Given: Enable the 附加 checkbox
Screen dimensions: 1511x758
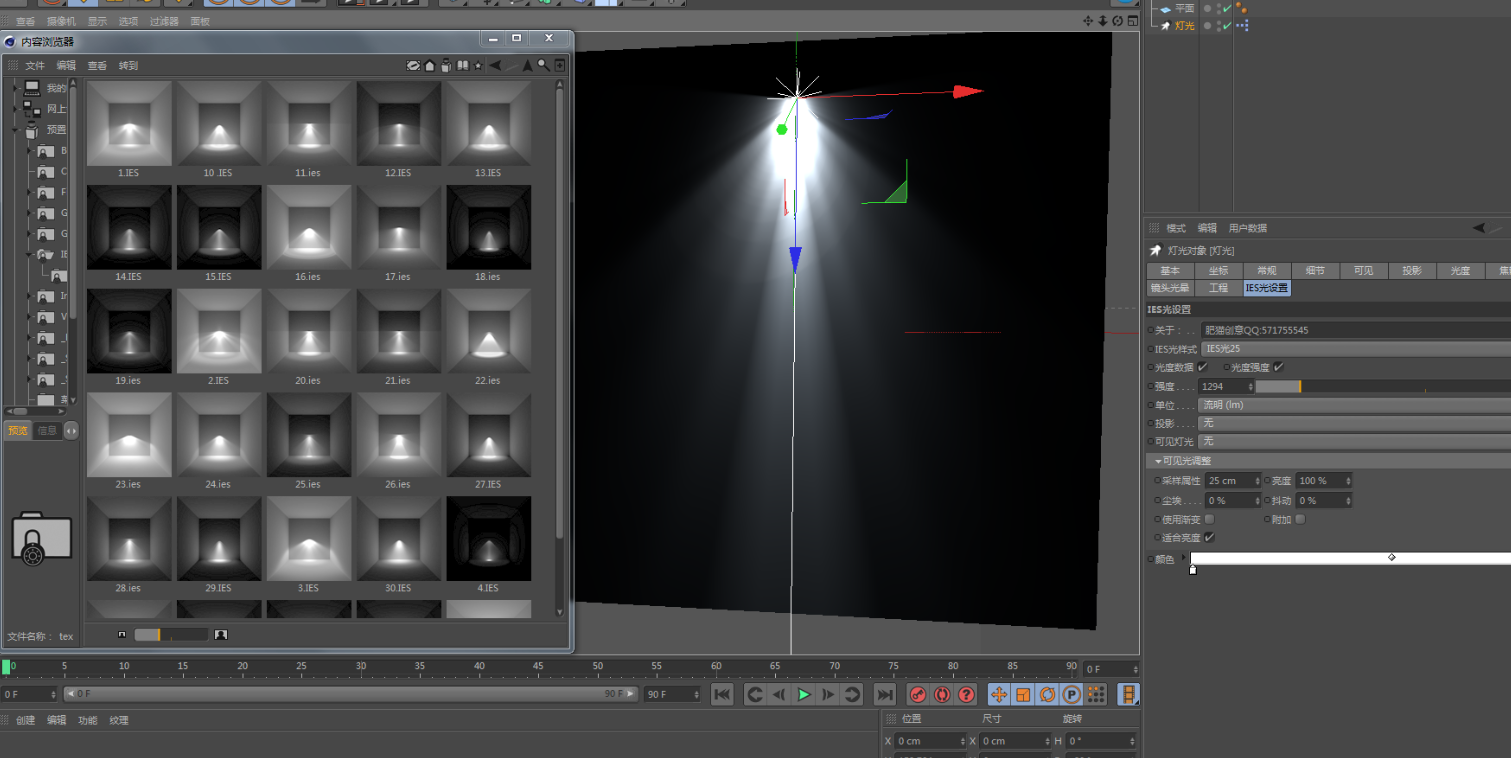Looking at the screenshot, I should [x=1300, y=519].
